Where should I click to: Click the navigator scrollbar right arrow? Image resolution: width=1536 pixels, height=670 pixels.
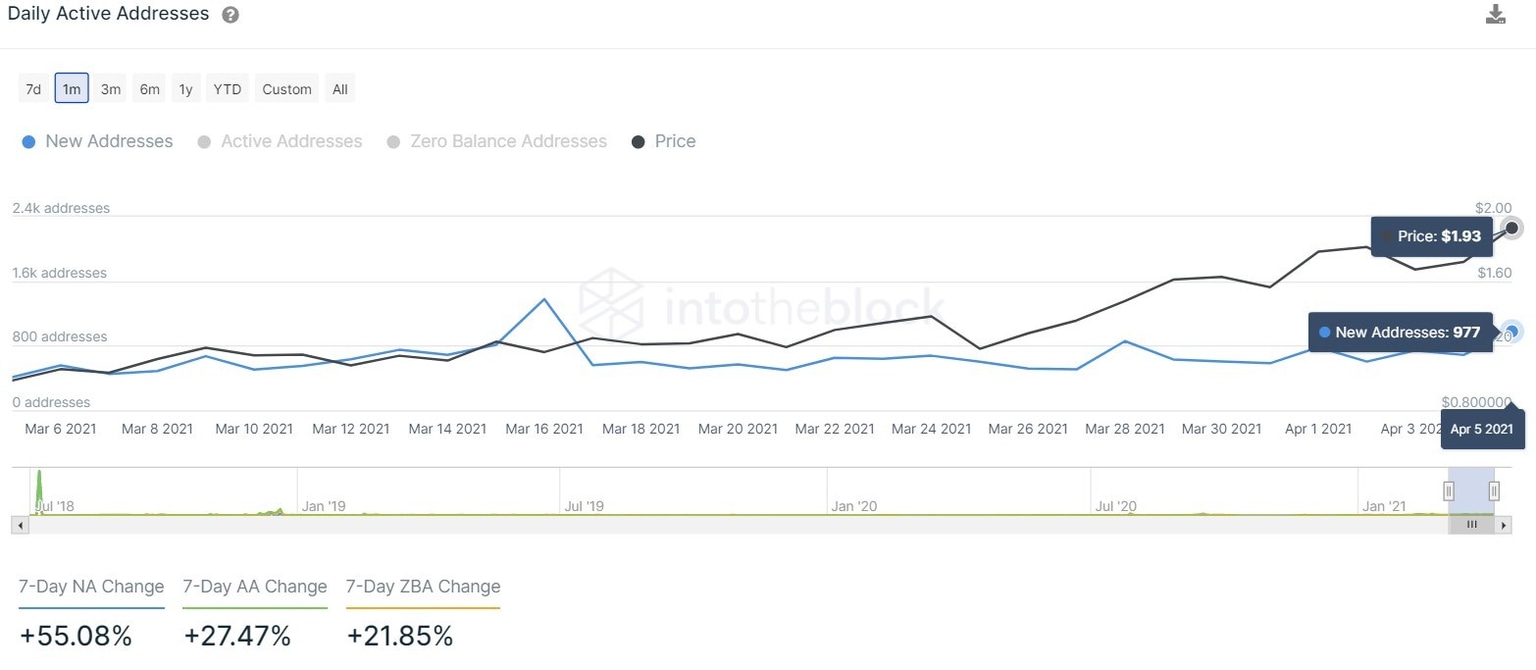(x=1503, y=525)
